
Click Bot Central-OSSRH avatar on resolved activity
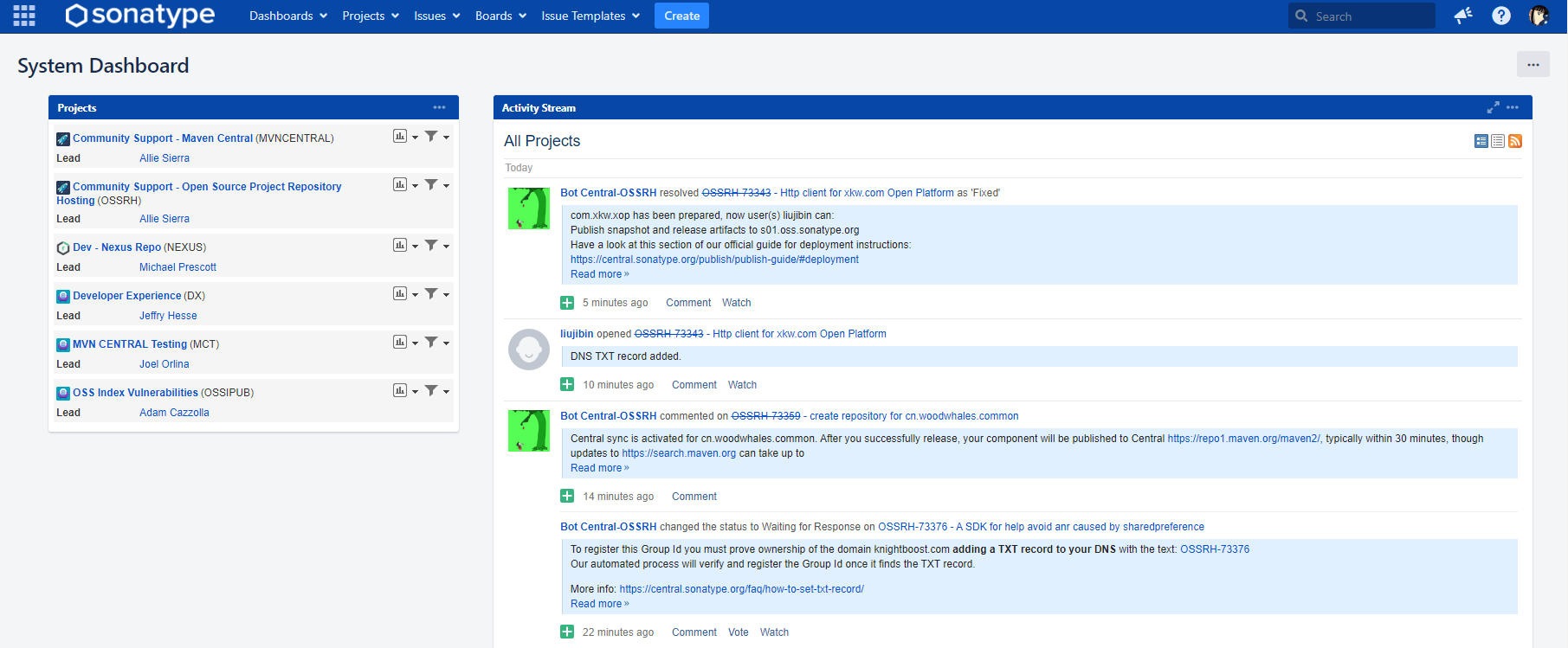tap(529, 209)
